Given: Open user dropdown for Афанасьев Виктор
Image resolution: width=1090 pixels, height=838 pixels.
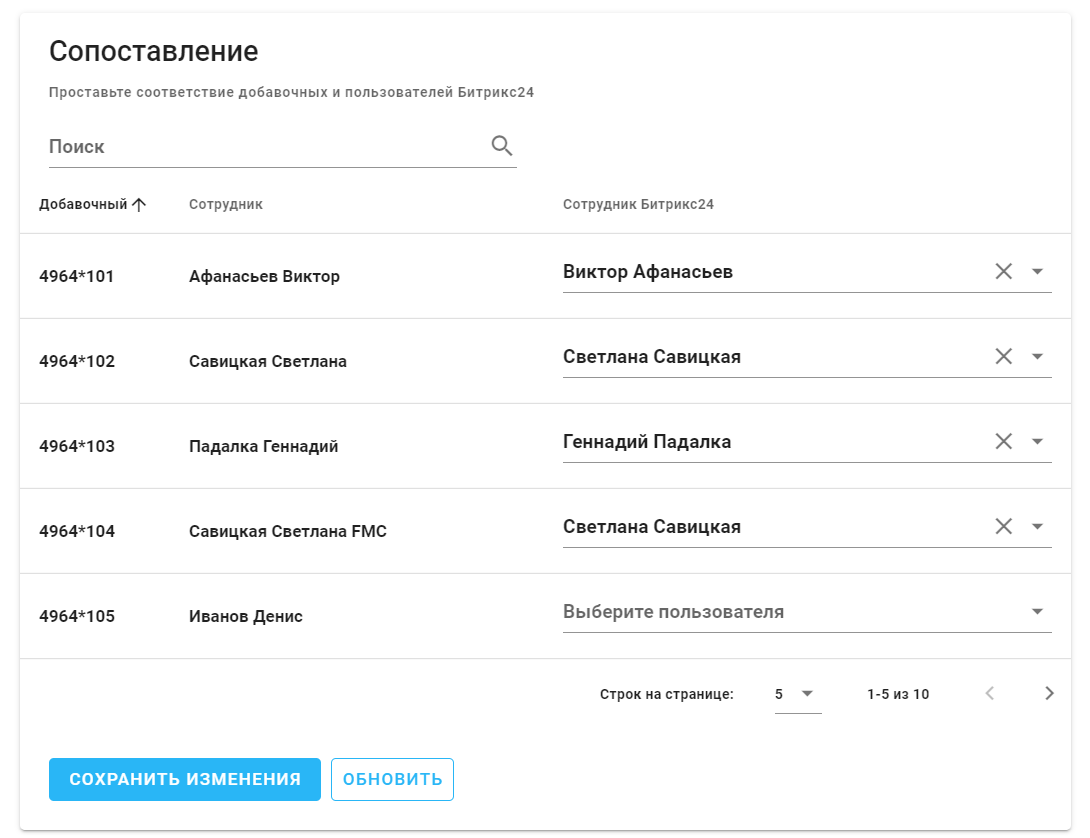Looking at the screenshot, I should (x=1037, y=271).
